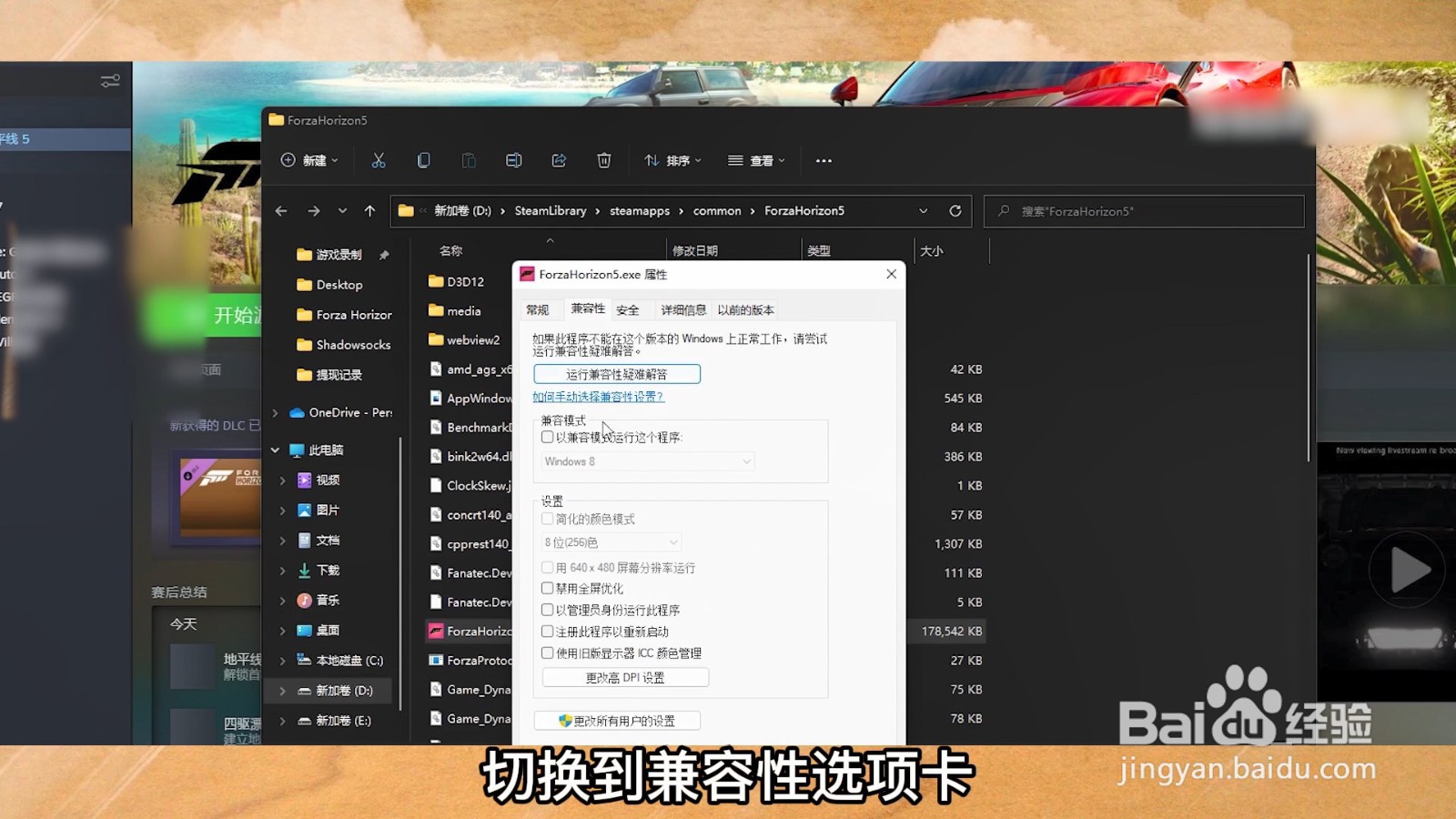Open Desktop folder in quick access
This screenshot has width=1456, height=819.
(330, 285)
